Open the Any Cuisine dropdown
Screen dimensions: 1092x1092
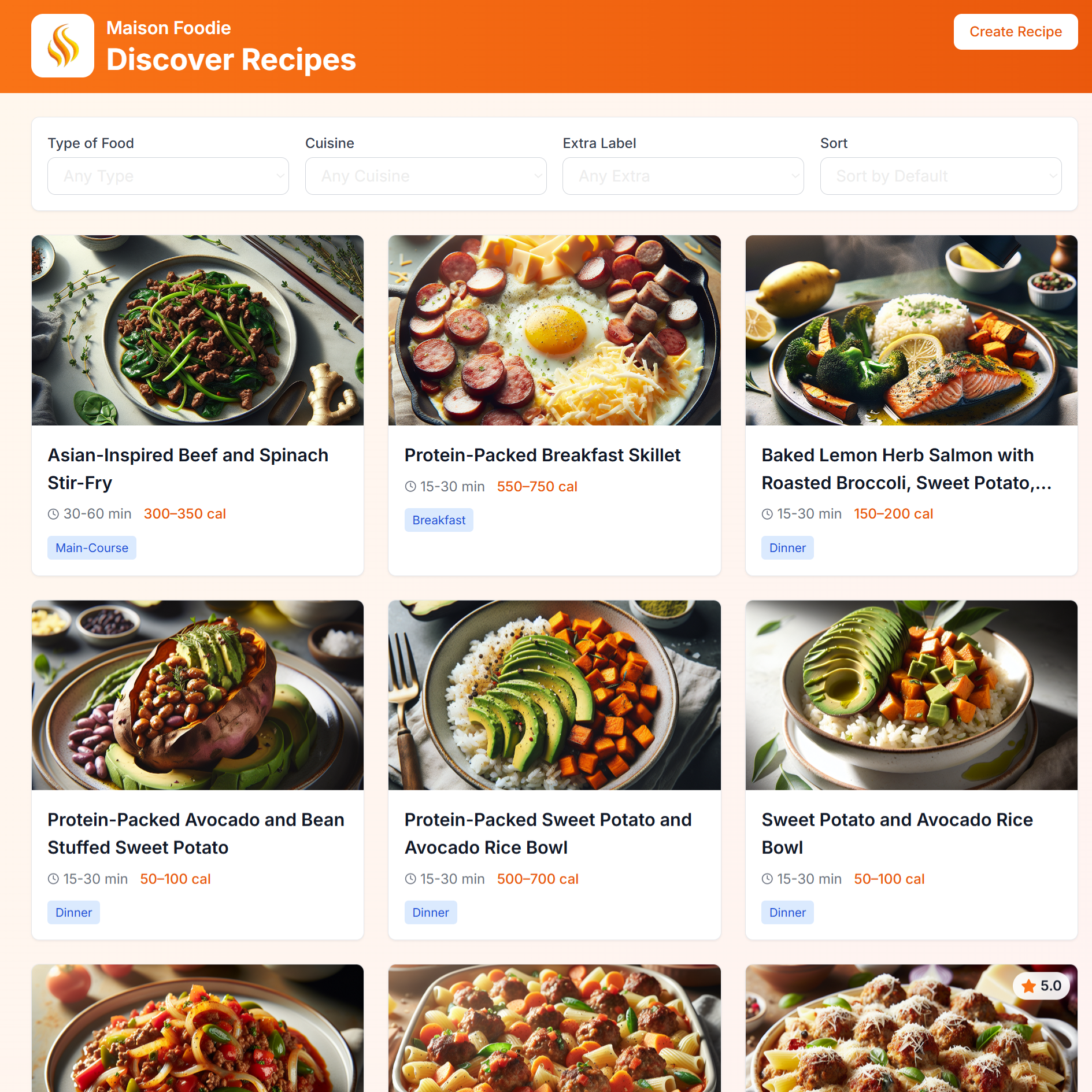(x=425, y=176)
